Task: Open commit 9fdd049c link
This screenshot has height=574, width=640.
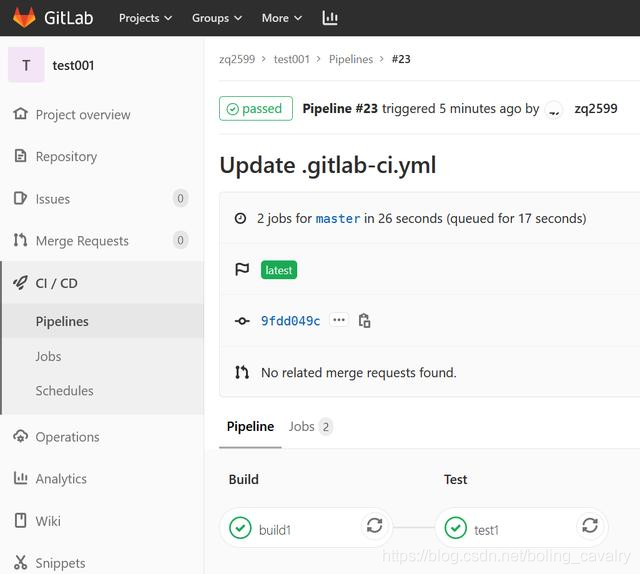Action: (x=291, y=321)
